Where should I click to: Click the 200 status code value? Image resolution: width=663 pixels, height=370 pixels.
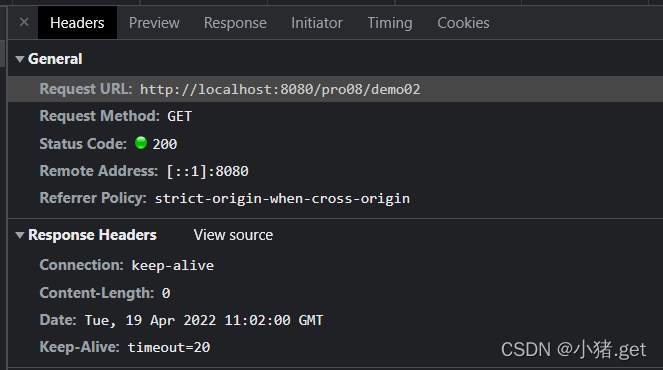[x=165, y=144]
